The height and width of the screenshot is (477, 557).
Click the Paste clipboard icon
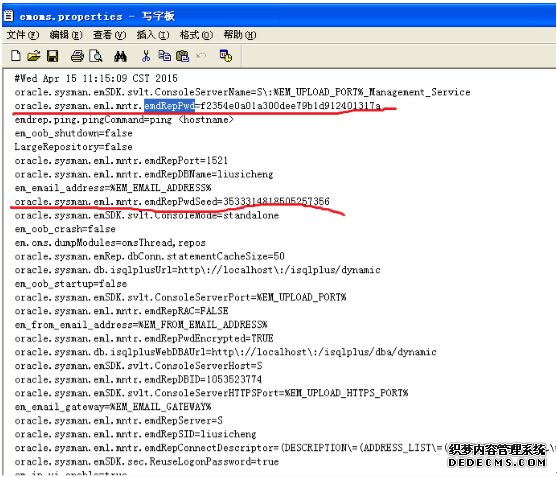(183, 56)
